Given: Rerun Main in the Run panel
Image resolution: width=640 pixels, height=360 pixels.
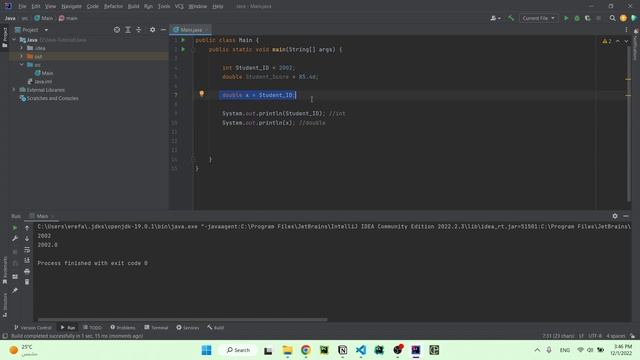Looking at the screenshot, I should point(15,228).
